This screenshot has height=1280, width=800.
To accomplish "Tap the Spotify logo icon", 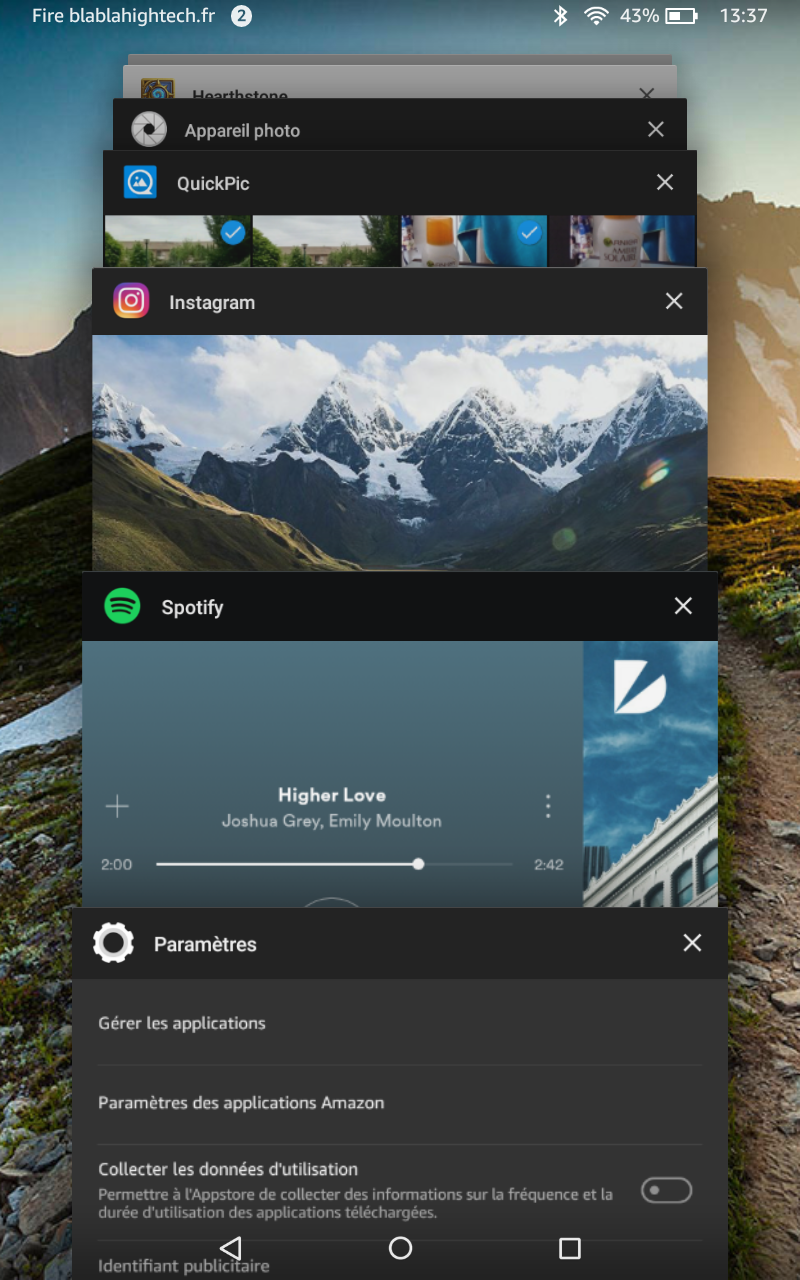I will click(x=122, y=606).
